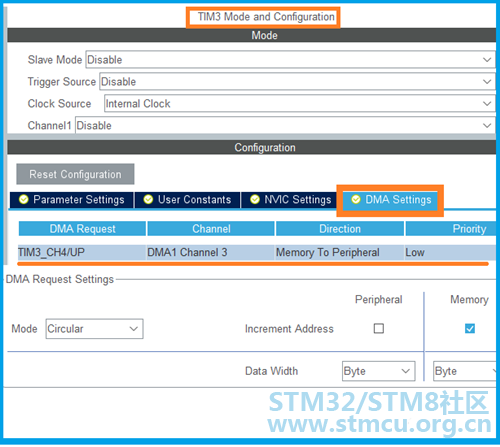
Task: Select the TIM3_CH4/UP DMA request cell
Action: point(82,252)
